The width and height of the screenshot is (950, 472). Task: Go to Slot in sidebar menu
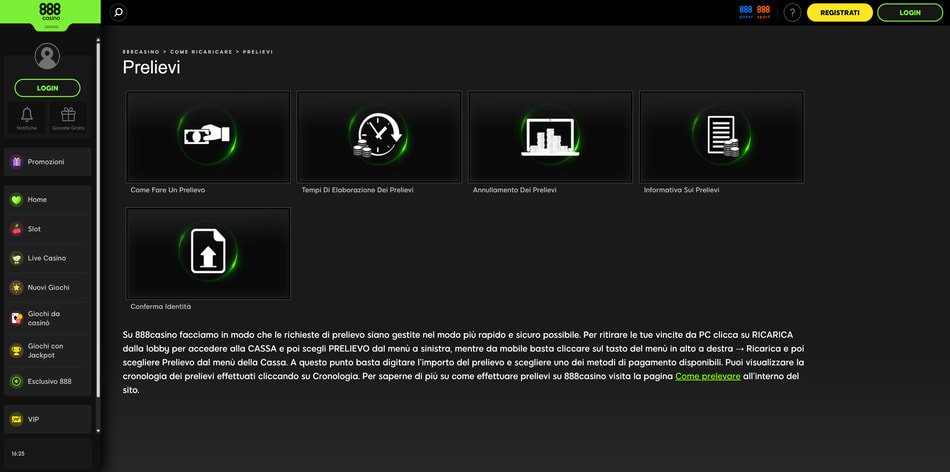point(47,229)
